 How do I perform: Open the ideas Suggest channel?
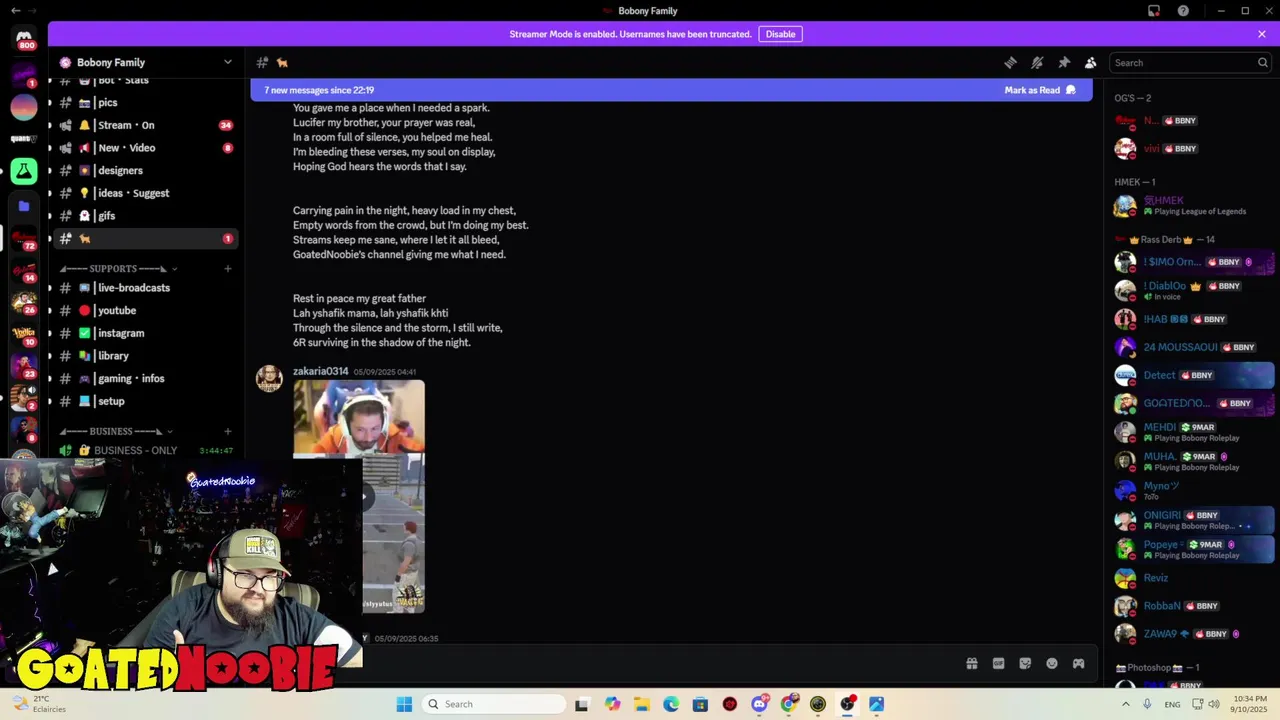pos(145,193)
